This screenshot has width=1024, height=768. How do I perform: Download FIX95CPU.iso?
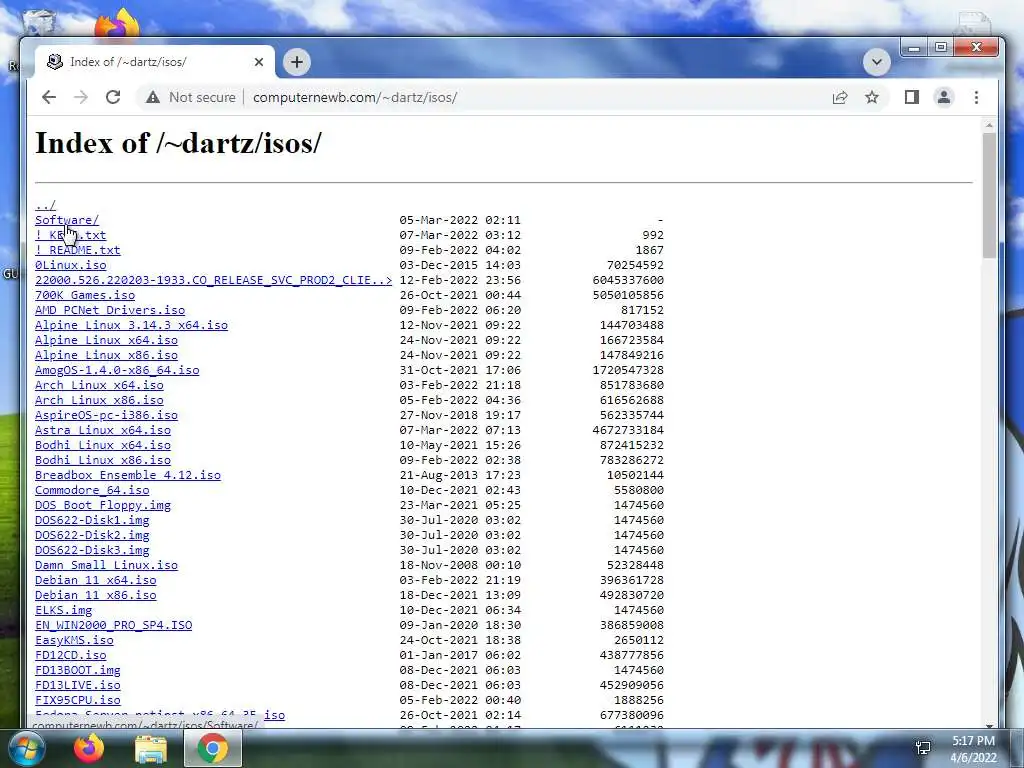[x=78, y=701]
